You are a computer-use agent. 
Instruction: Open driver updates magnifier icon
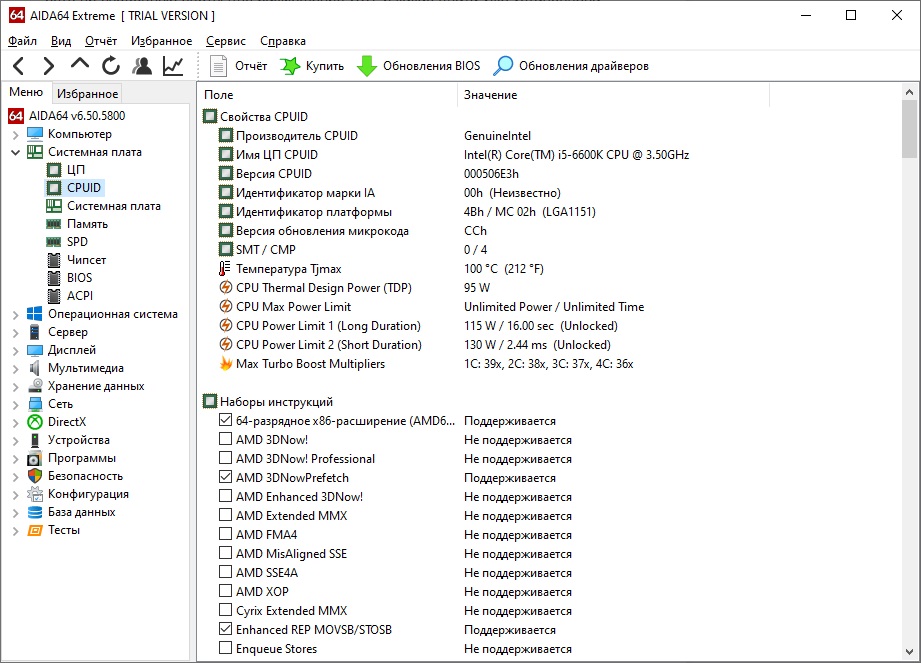coord(504,66)
